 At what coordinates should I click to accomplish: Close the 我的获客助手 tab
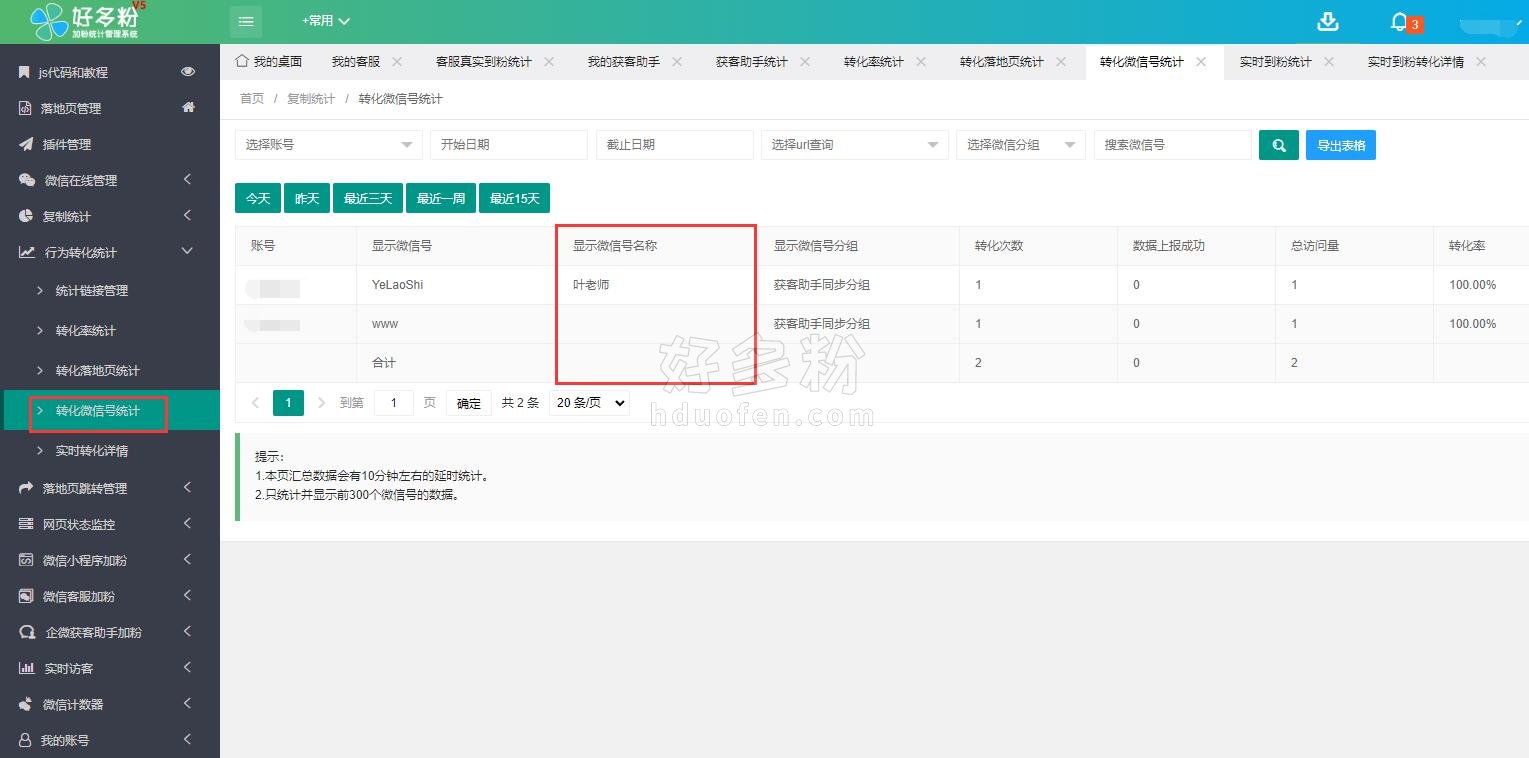pos(677,62)
